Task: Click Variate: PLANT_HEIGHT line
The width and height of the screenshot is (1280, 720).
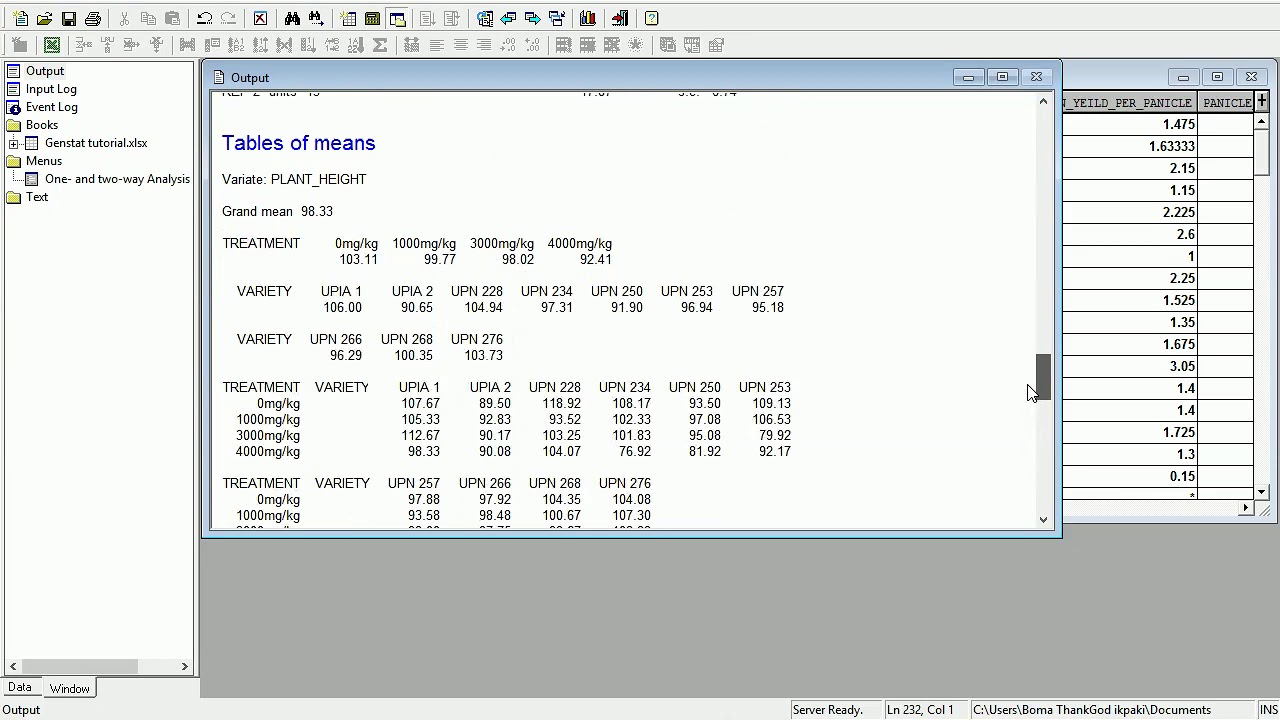Action: click(x=294, y=179)
